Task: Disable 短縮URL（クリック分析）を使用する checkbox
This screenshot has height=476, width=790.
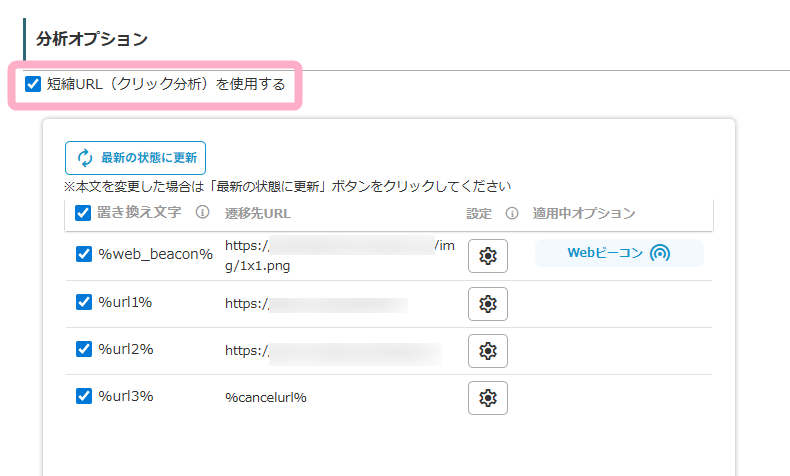Action: [33, 84]
